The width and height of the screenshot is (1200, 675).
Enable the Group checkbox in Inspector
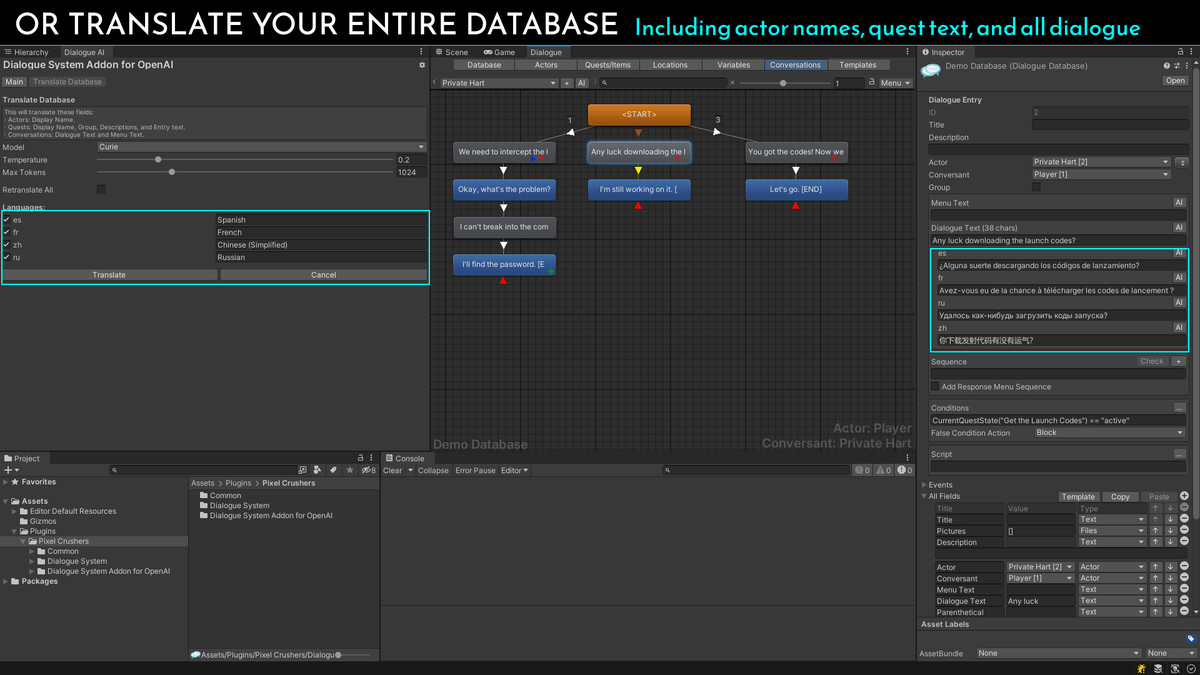coord(1037,187)
